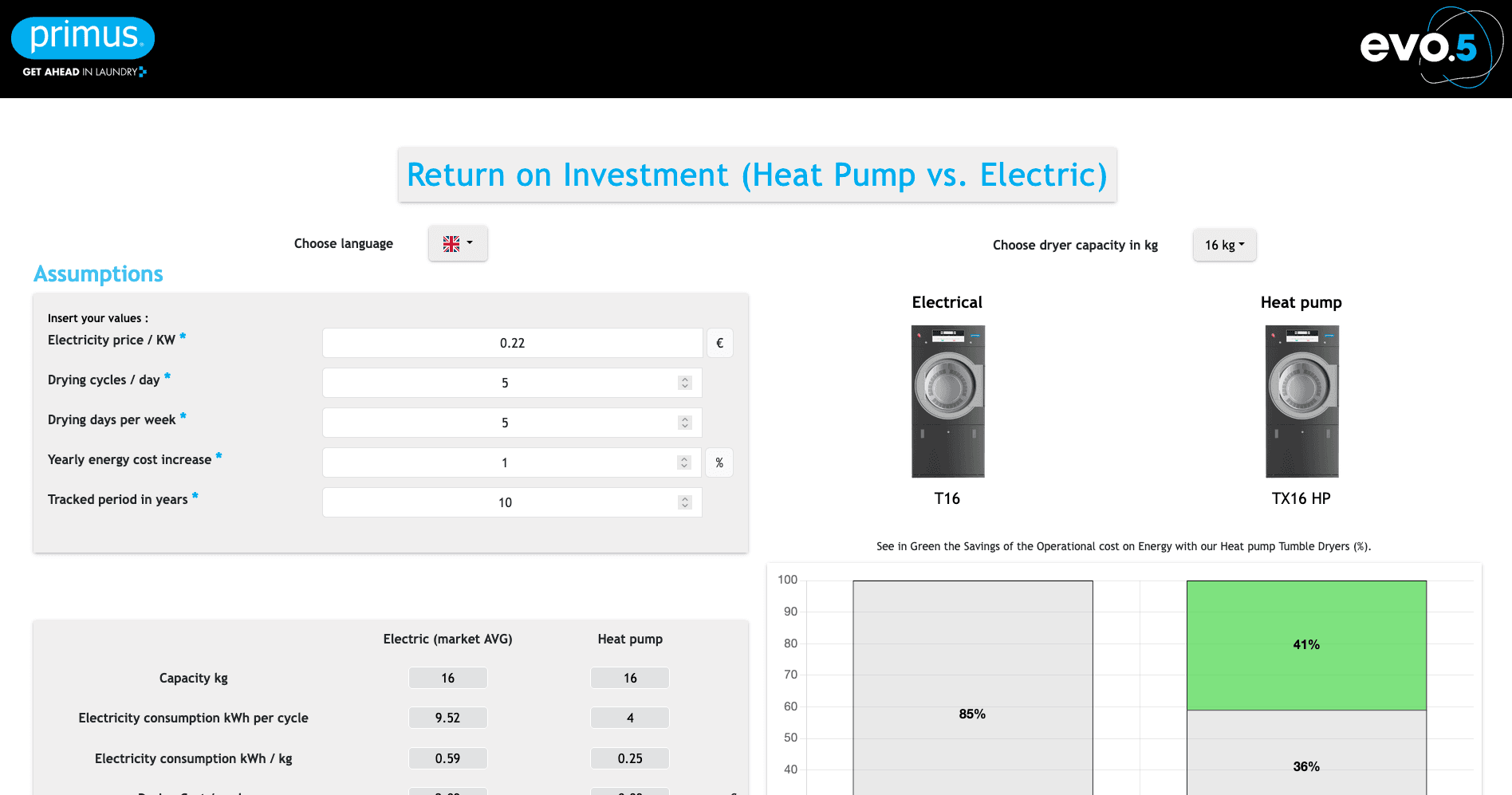Select the T16 electrical dryer image
The image size is (1512, 795).
click(x=947, y=400)
